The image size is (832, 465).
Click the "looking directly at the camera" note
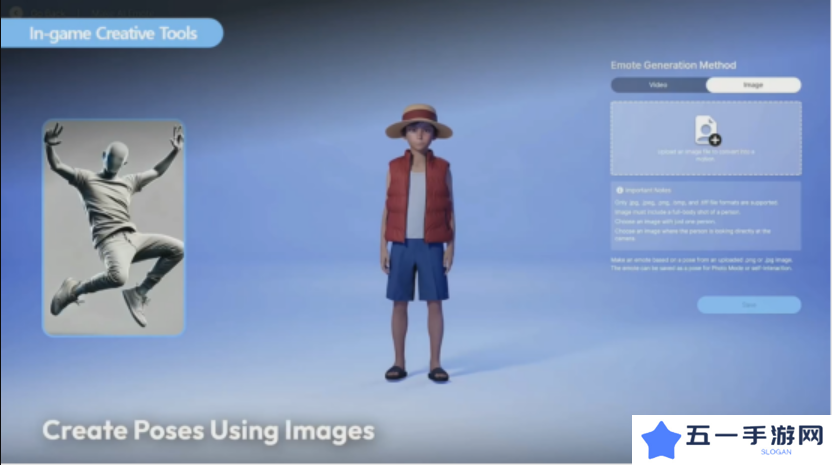692,235
